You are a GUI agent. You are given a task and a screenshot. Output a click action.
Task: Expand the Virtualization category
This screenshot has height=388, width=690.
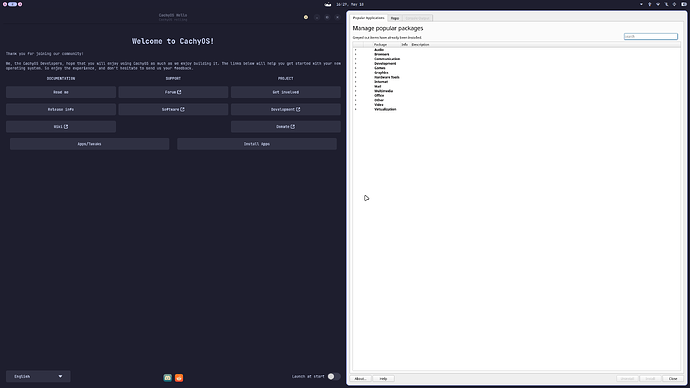pyautogui.click(x=356, y=109)
